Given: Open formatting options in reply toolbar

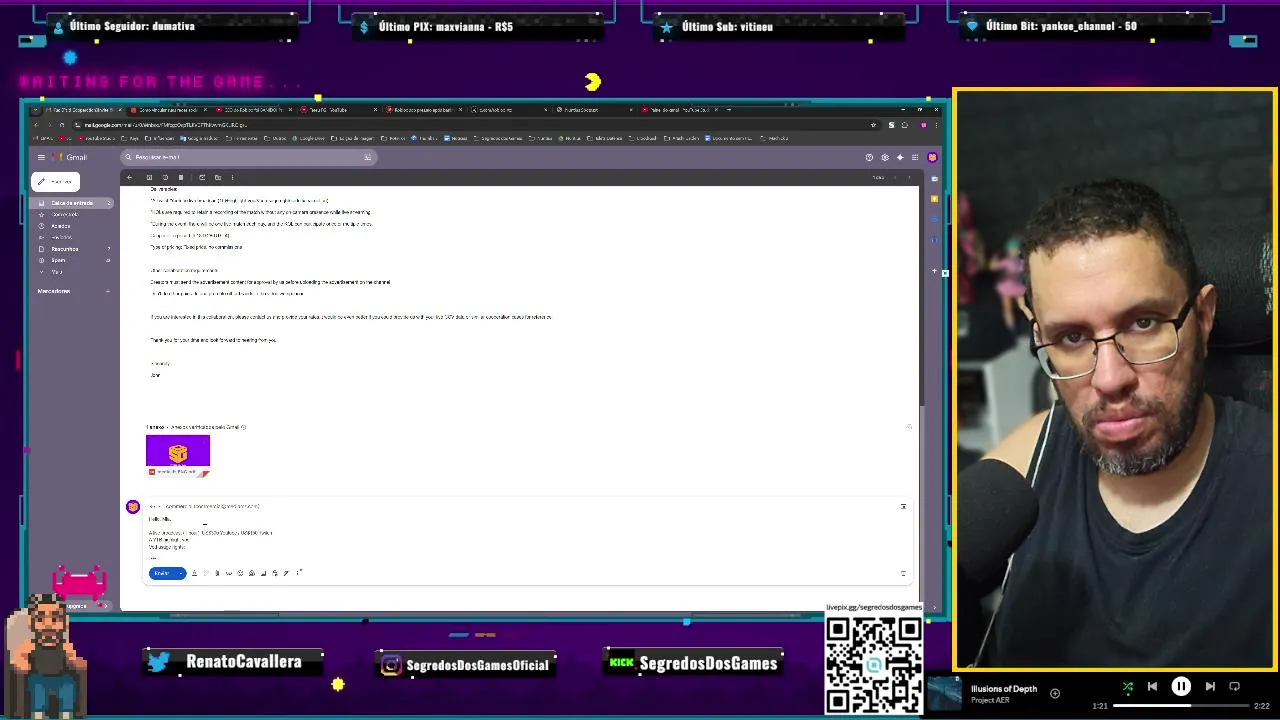Looking at the screenshot, I should [194, 573].
